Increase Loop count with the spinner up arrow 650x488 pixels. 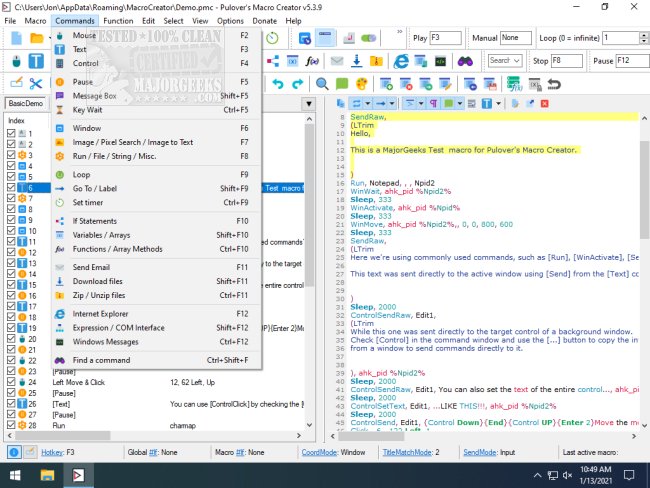[x=644, y=35]
